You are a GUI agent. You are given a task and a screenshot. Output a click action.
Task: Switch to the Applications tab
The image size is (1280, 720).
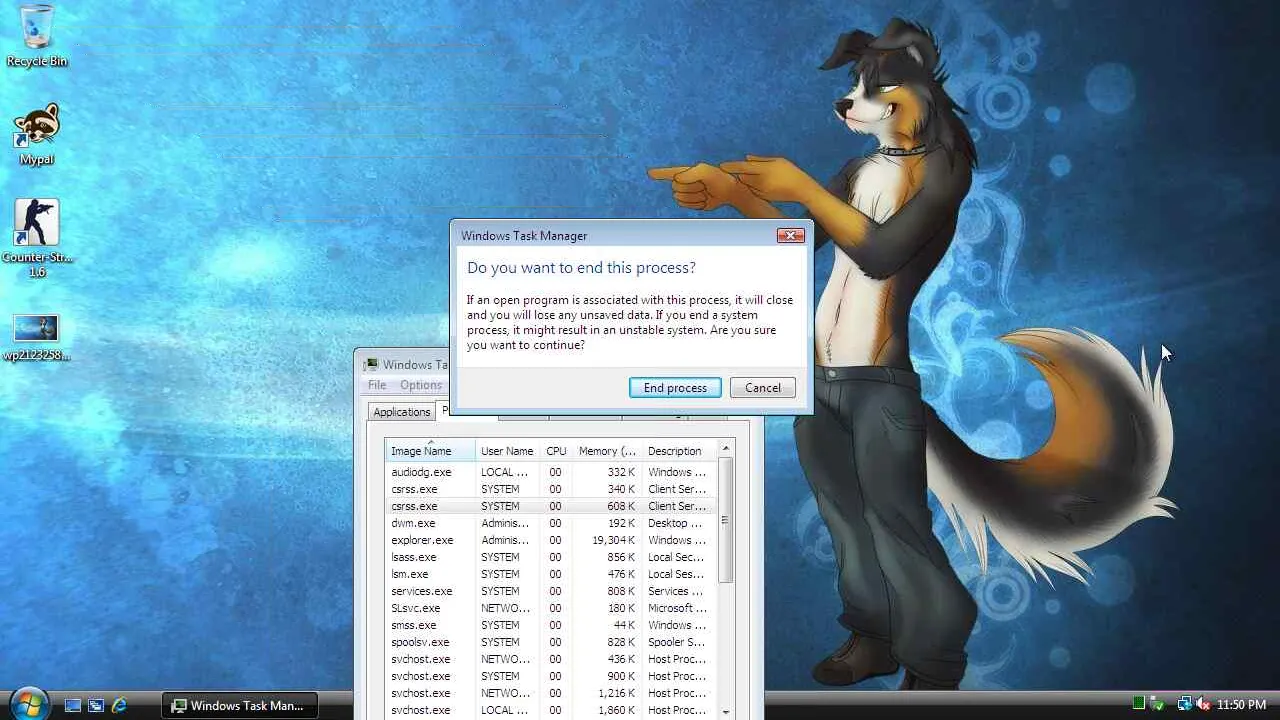coord(402,412)
